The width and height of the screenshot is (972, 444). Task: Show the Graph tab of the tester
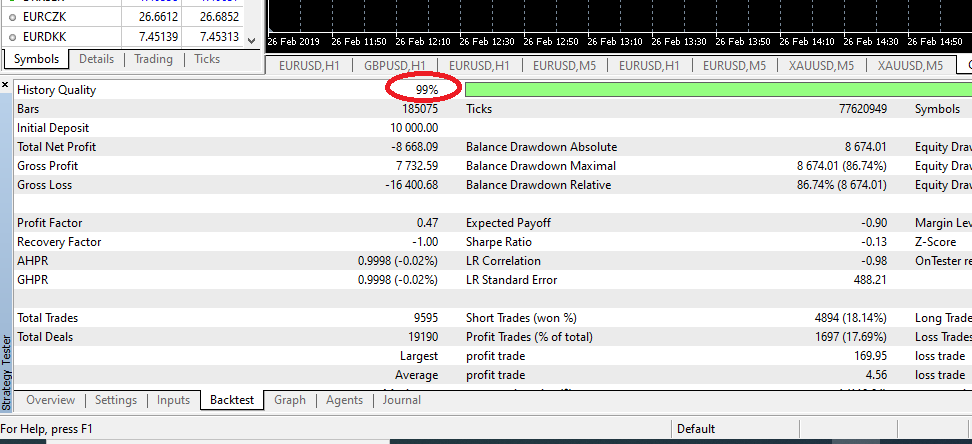point(290,400)
